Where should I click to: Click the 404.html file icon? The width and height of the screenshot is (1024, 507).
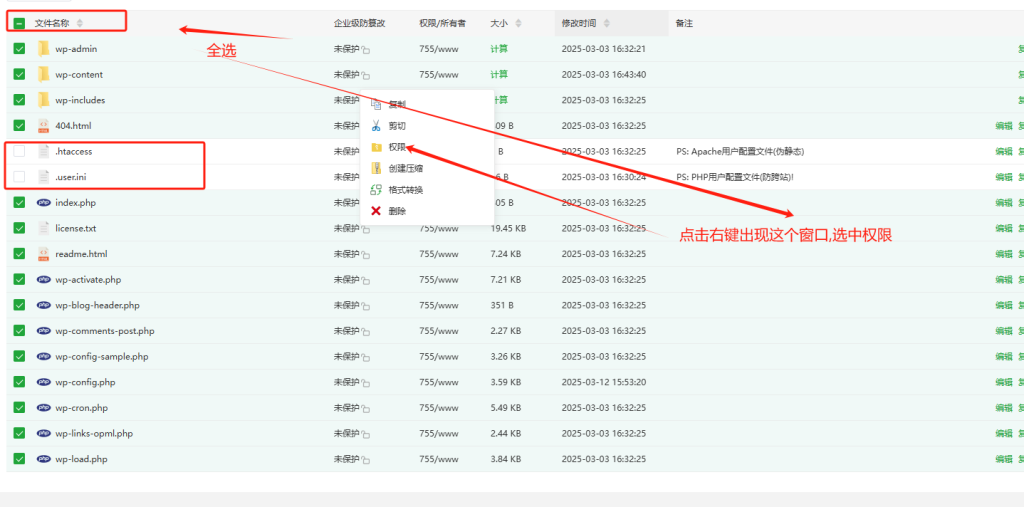tap(43, 126)
